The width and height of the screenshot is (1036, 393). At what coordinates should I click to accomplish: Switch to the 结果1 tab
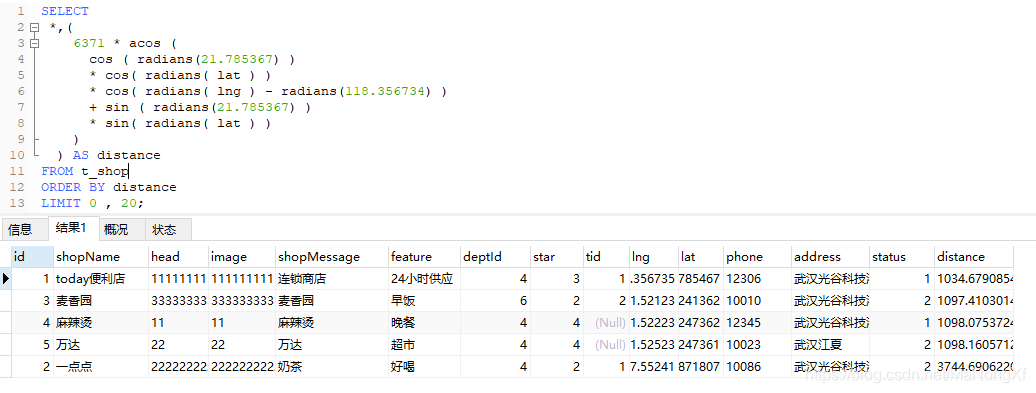point(71,229)
